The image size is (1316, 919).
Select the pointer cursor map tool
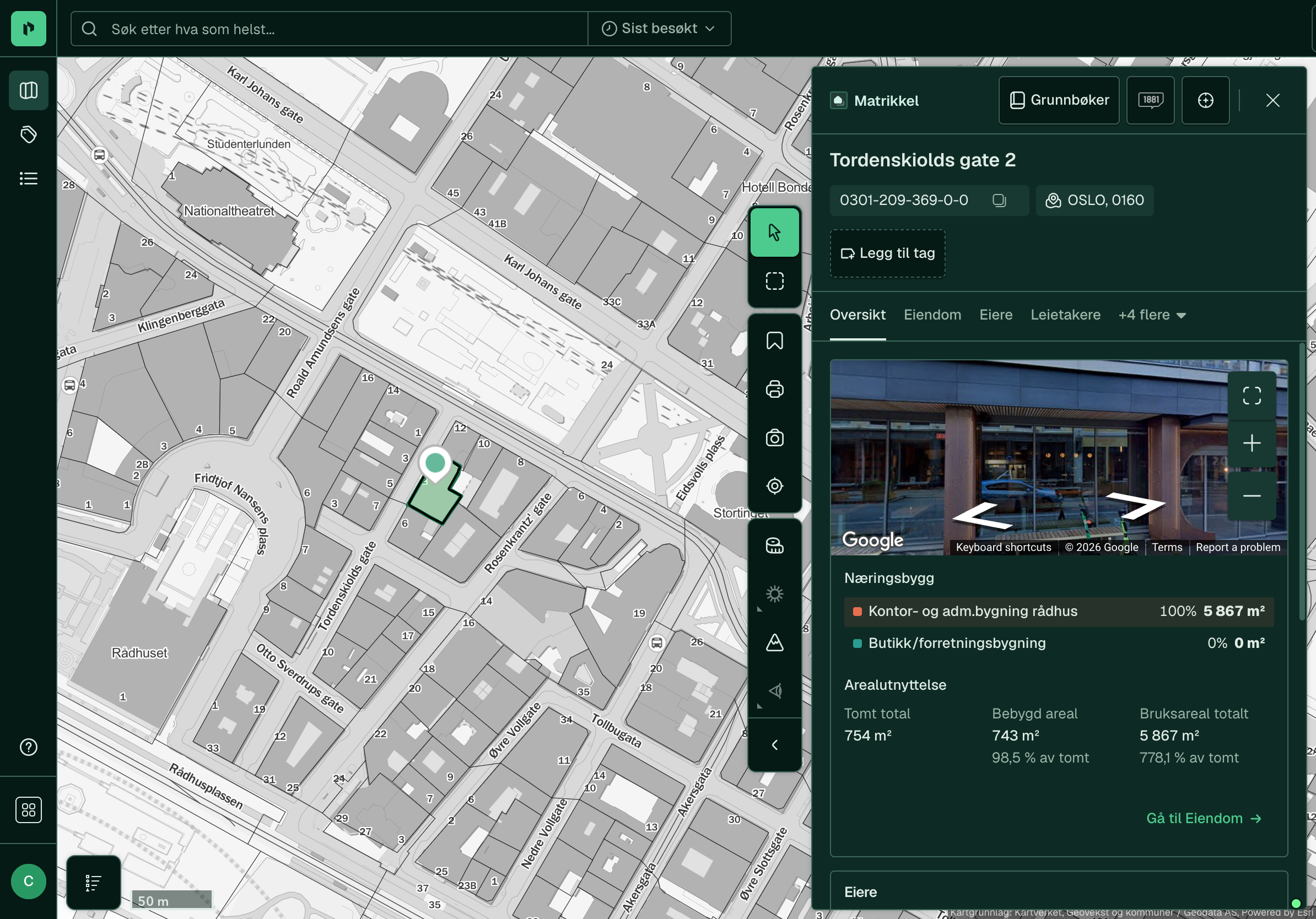(x=774, y=232)
